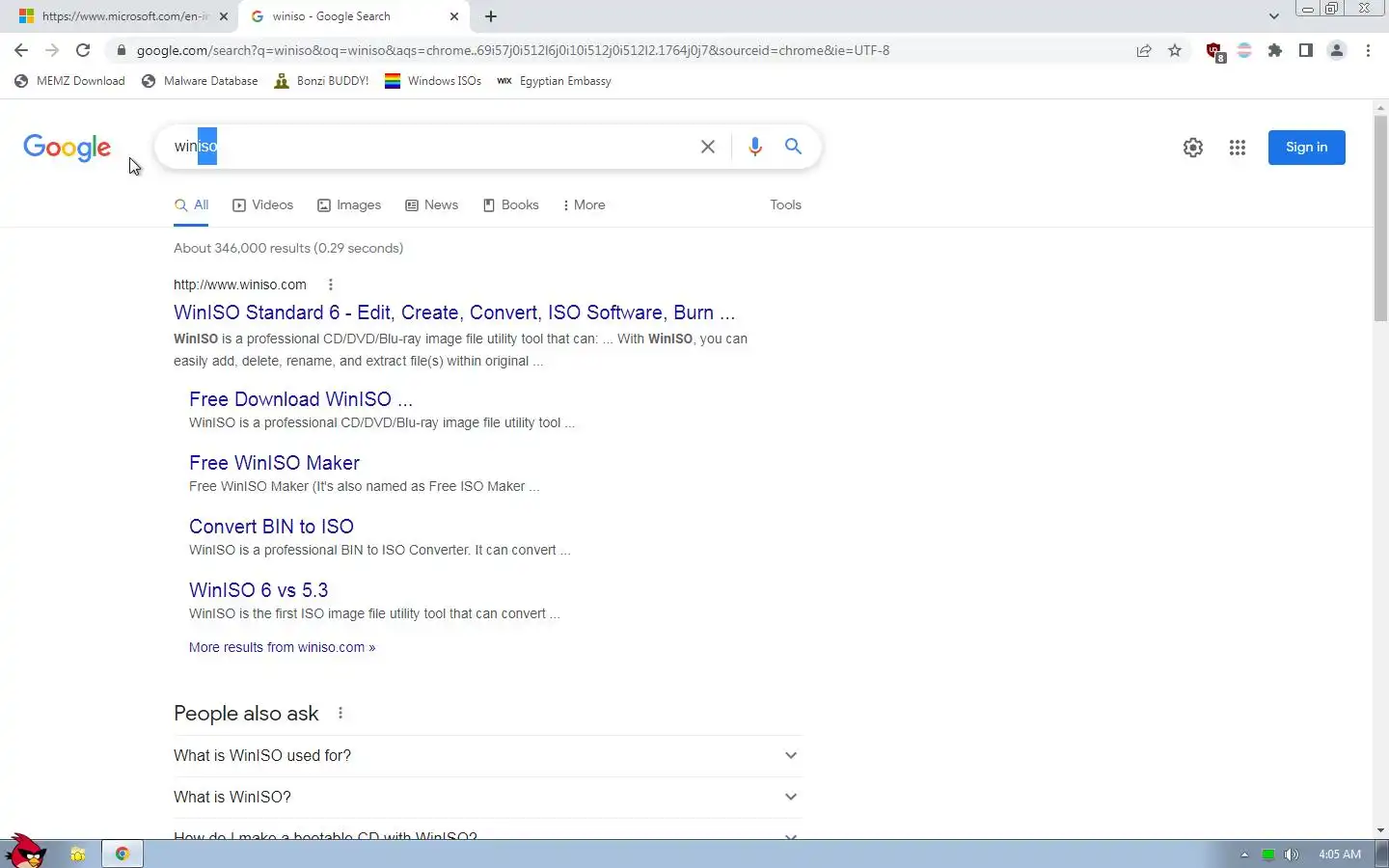Close the winiso Google Search tab
This screenshot has width=1389, height=868.
click(454, 16)
